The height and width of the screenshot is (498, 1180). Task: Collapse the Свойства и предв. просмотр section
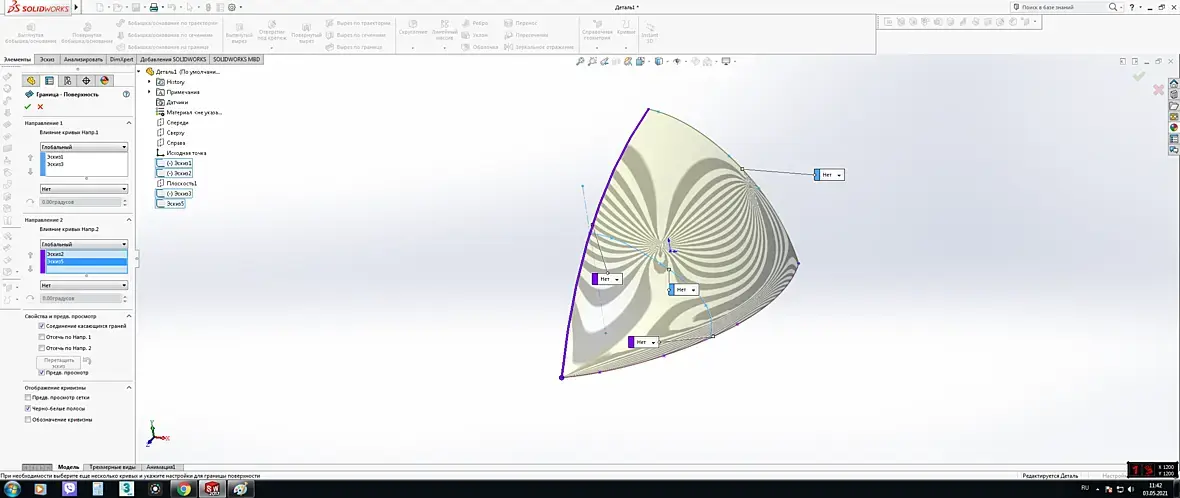[129, 316]
